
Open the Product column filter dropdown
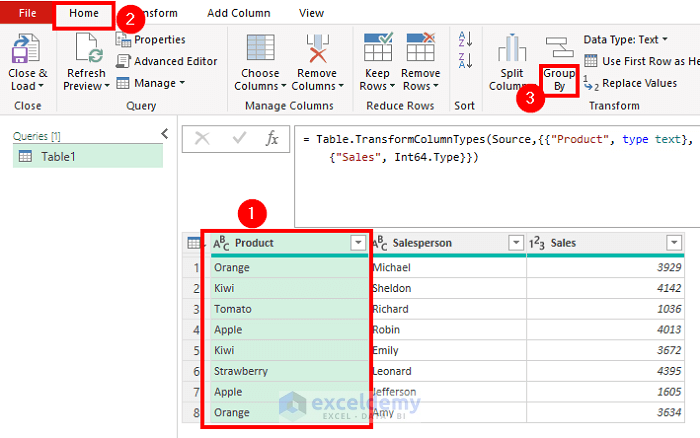[x=358, y=243]
